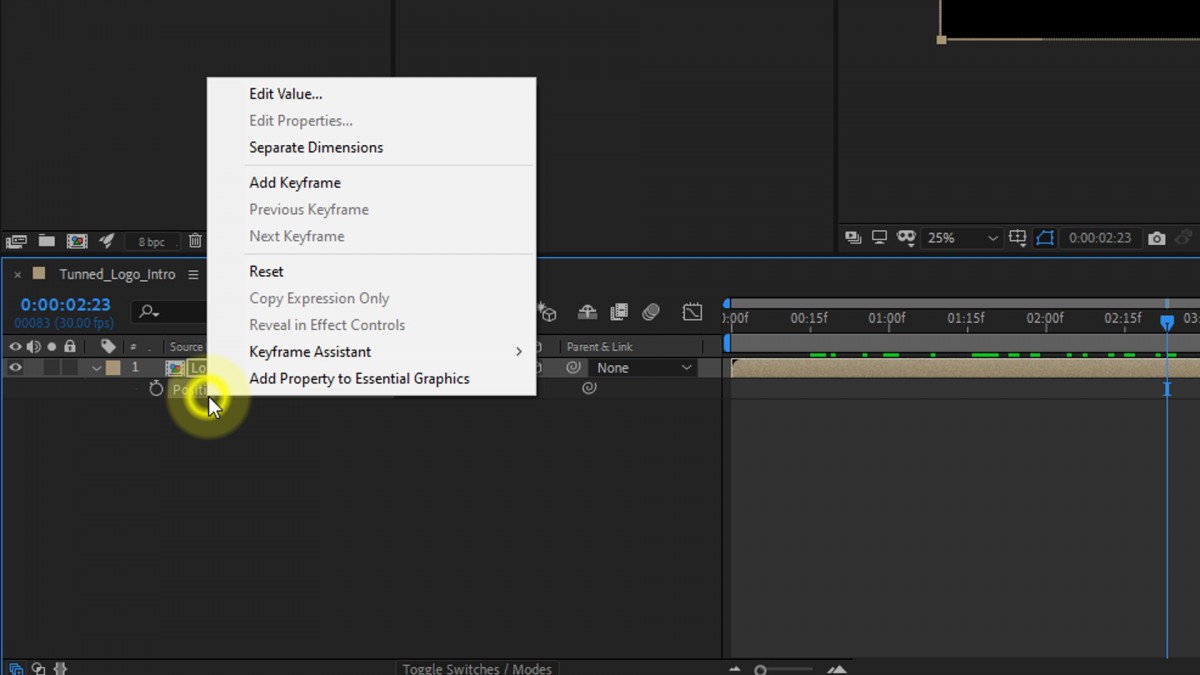Click the lock column header icon
1200x675 pixels.
(70, 347)
